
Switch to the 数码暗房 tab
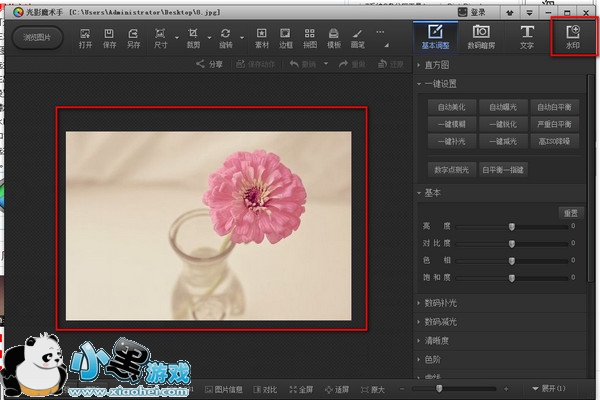(481, 37)
